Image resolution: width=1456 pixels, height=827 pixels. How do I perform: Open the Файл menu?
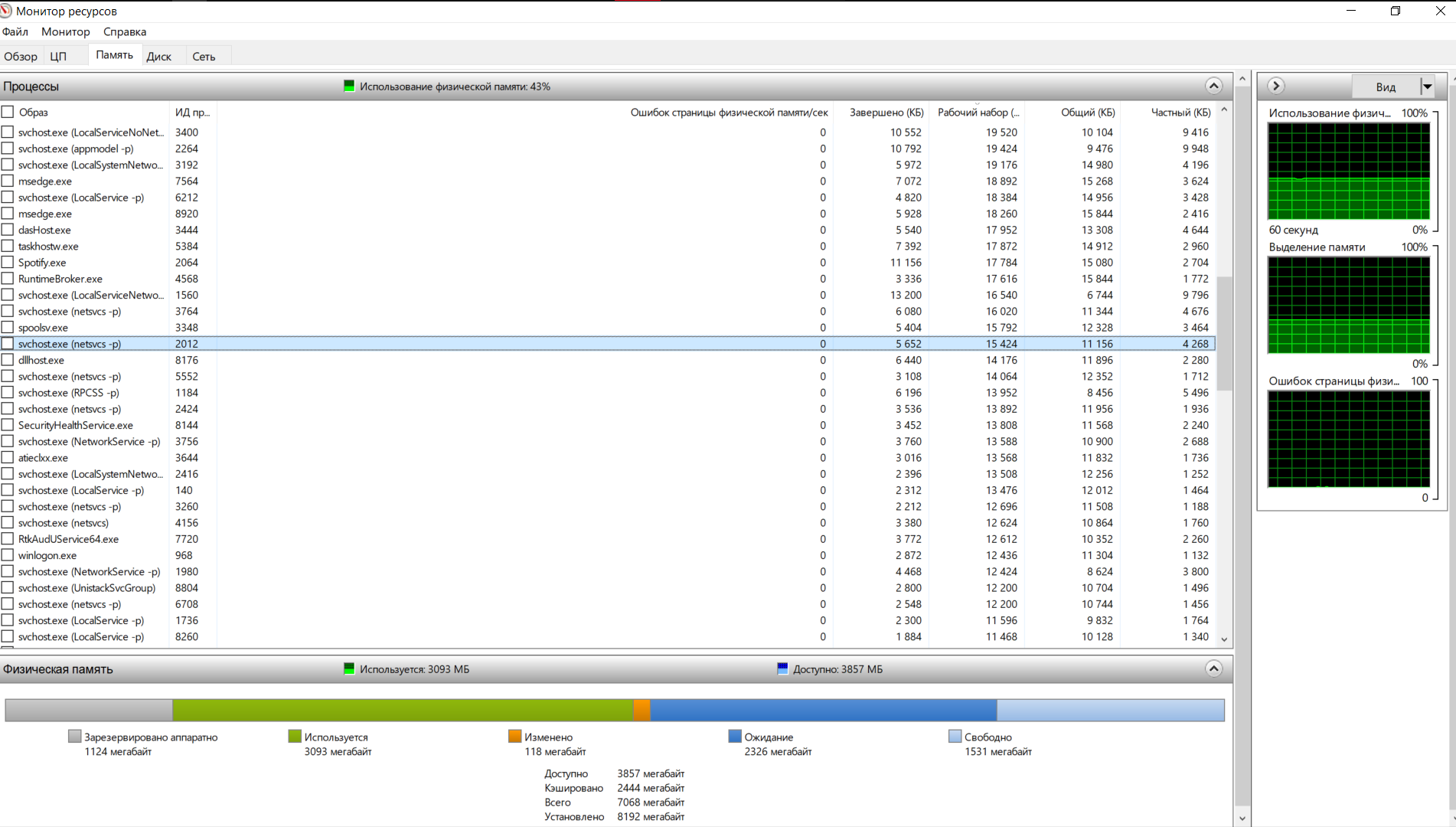(15, 31)
